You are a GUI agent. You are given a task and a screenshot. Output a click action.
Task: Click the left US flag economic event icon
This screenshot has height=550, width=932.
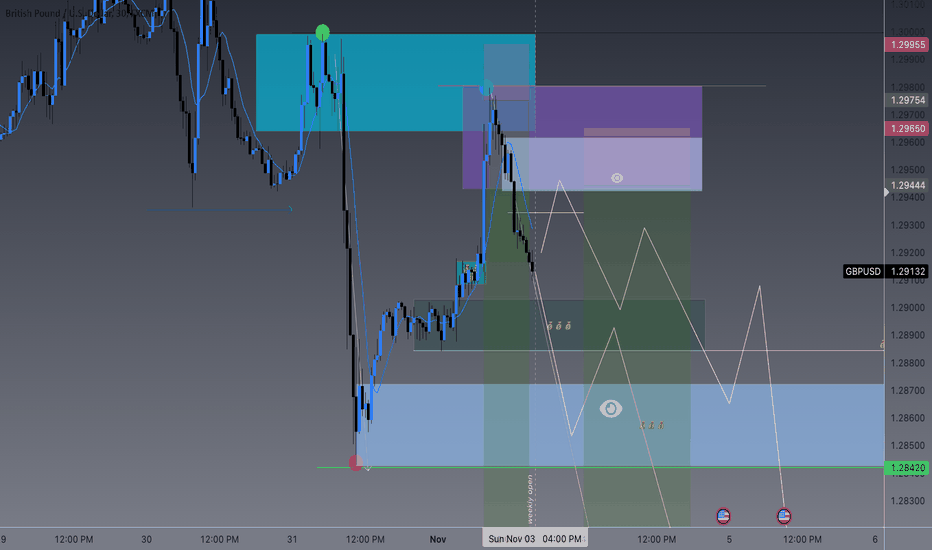click(x=723, y=516)
